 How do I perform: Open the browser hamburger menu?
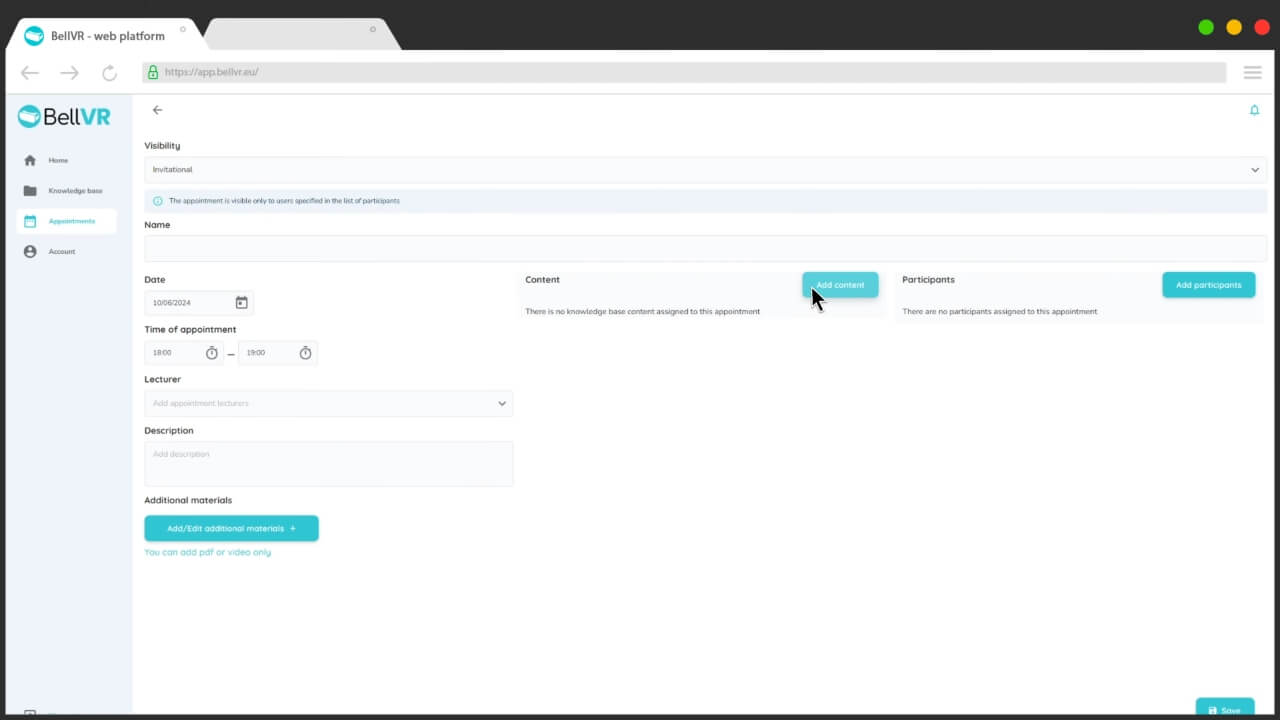click(1252, 72)
